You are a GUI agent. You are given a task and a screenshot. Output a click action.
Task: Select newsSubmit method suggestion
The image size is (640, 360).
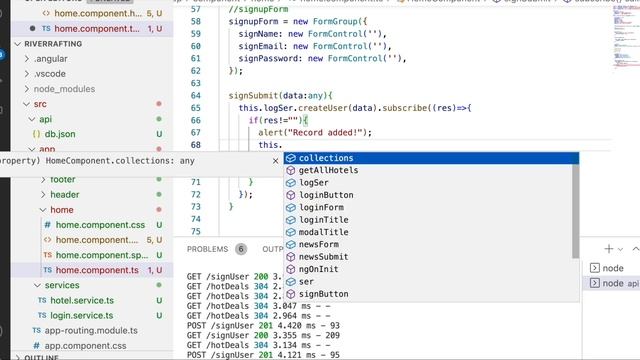(x=428, y=257)
